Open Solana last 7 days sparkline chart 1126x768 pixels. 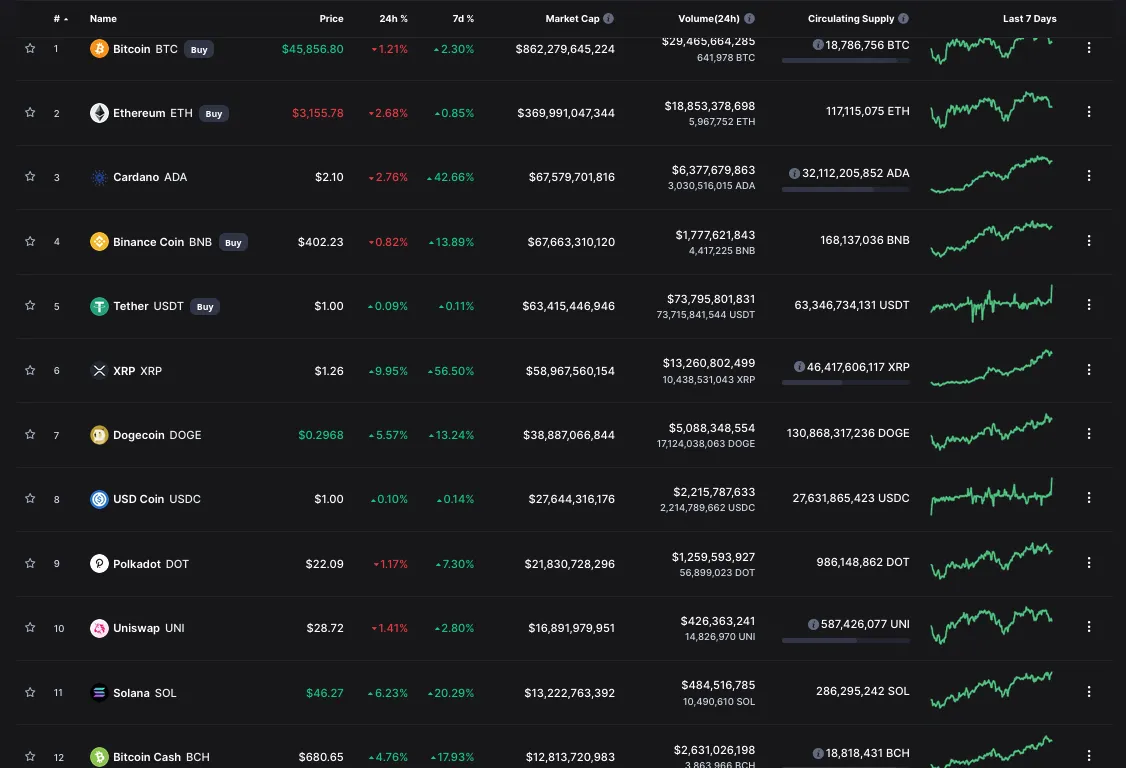992,690
